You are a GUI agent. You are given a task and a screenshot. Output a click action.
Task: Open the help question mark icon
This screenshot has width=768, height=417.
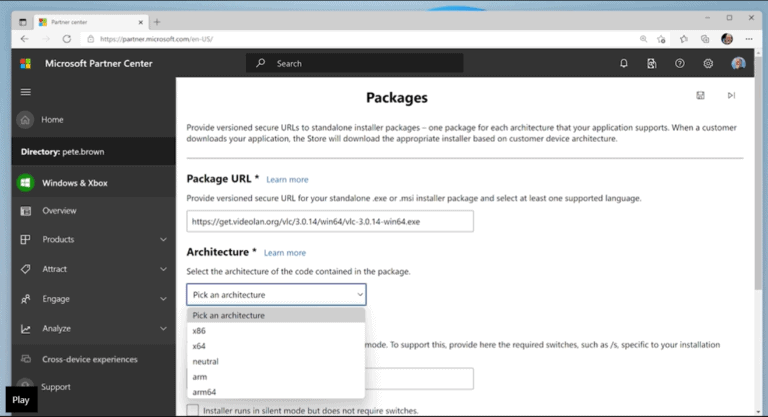(x=679, y=63)
